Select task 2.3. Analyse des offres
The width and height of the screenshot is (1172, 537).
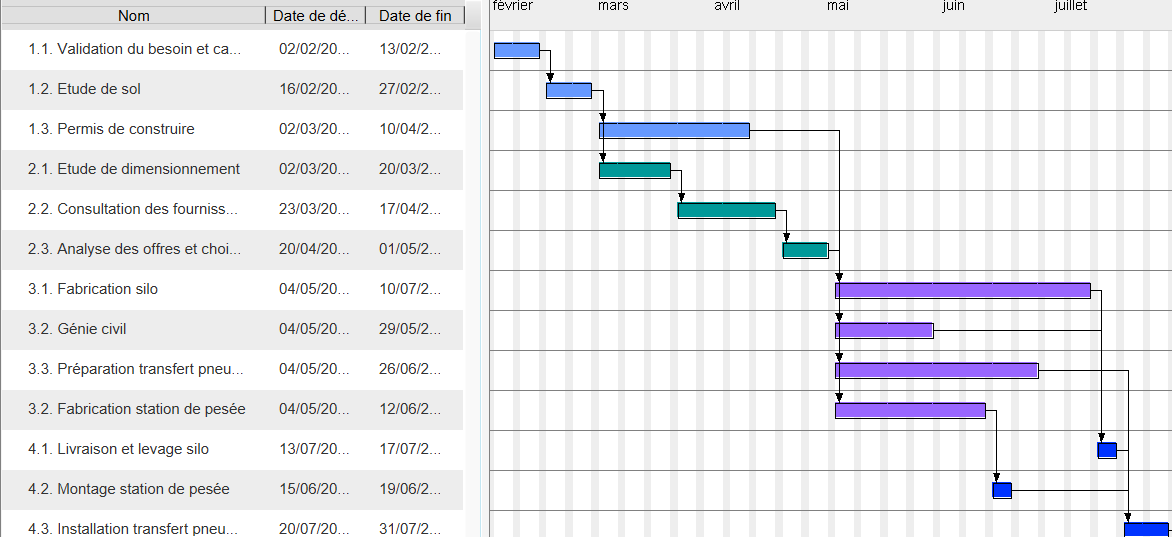tap(232, 250)
